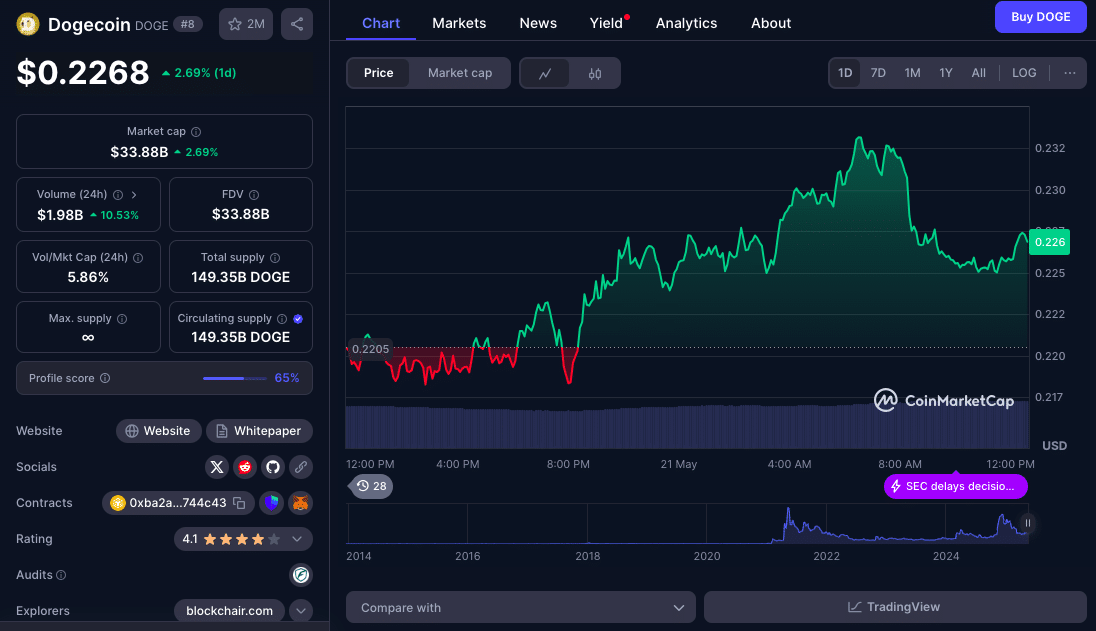The image size is (1096, 631).
Task: Click the historical mini range chart
Action: pyautogui.click(x=688, y=524)
